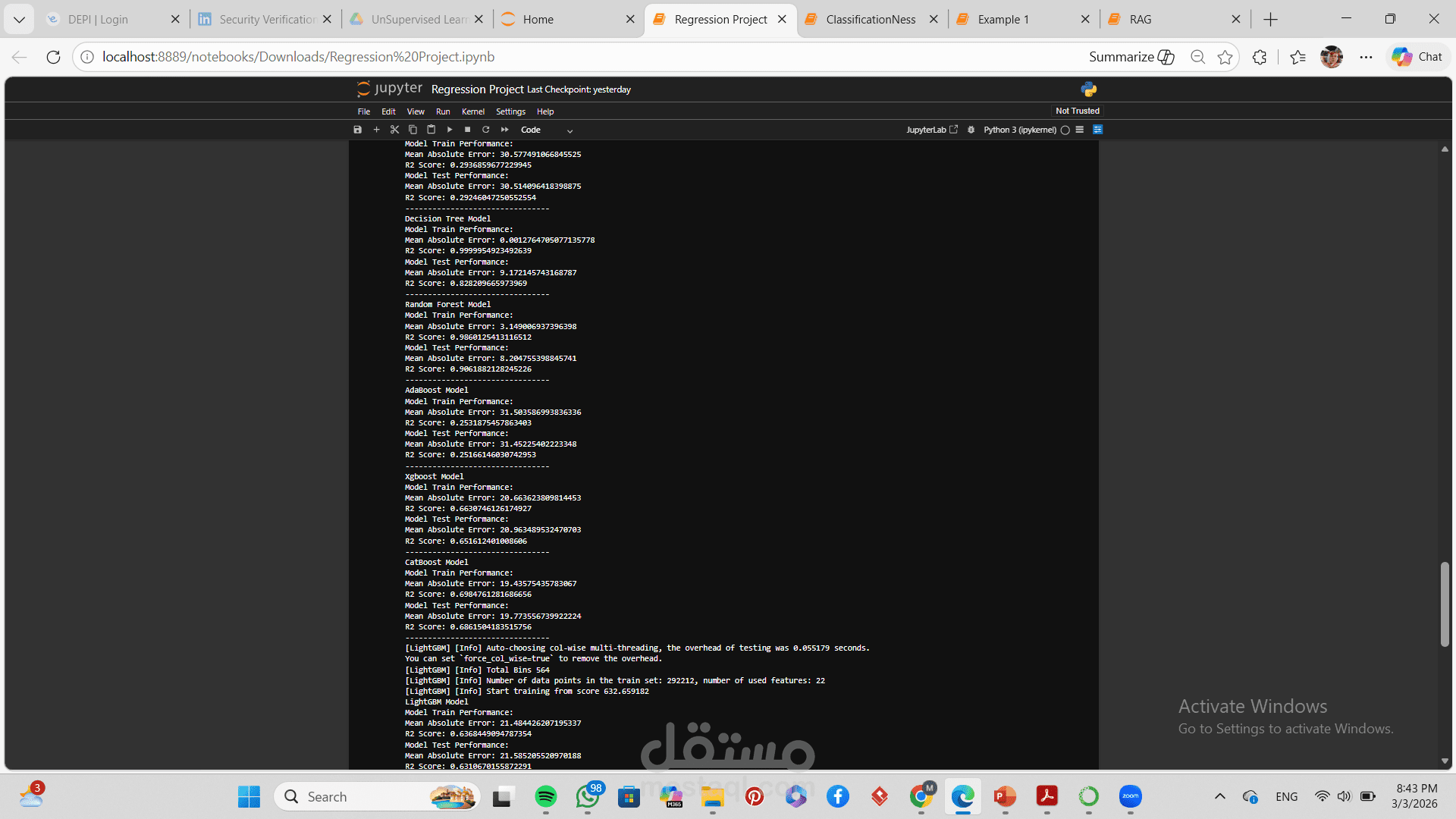Open browser tab search chevron

pyautogui.click(x=19, y=19)
